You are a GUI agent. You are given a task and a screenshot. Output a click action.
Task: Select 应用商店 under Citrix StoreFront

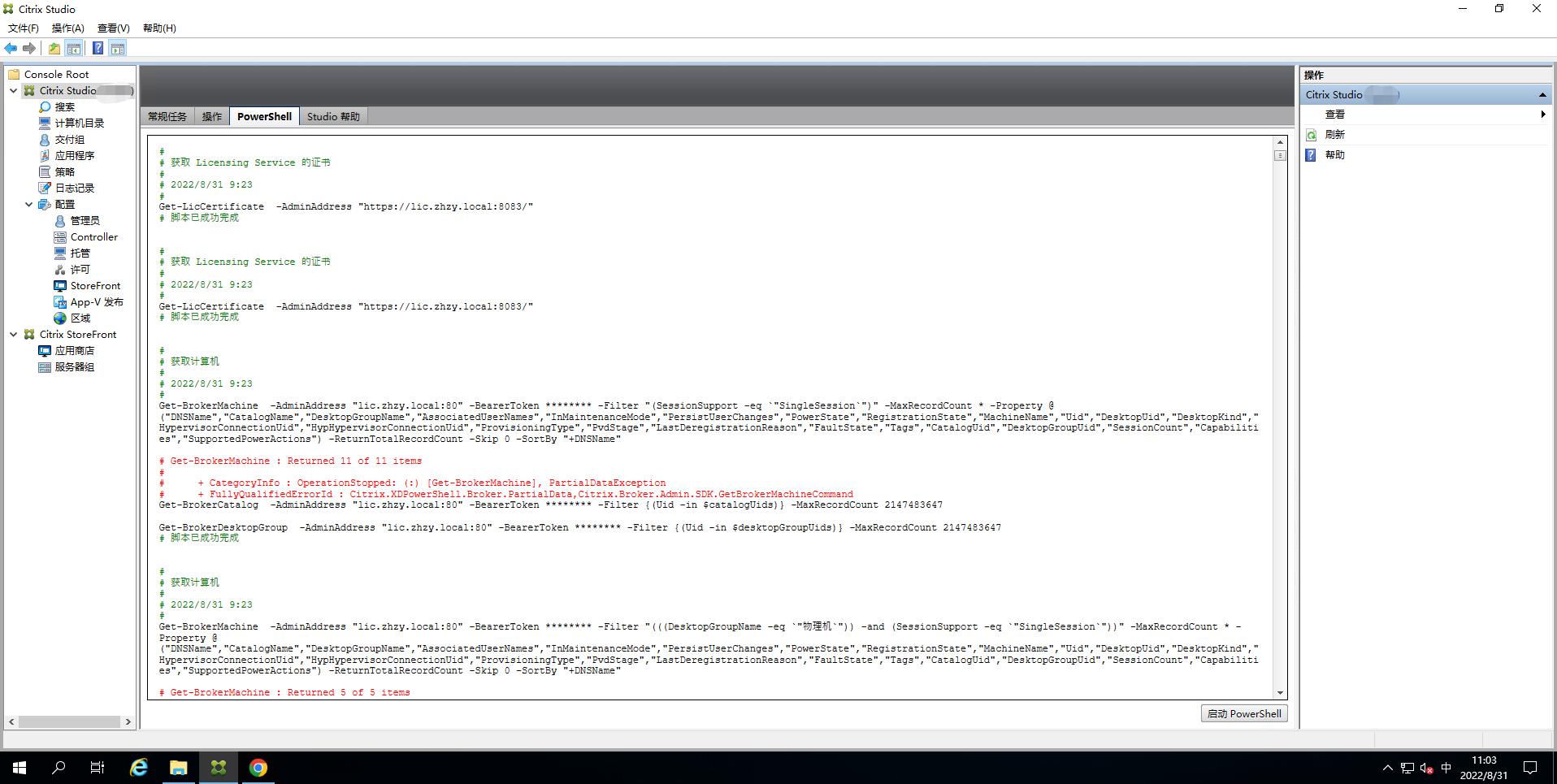pyautogui.click(x=74, y=350)
